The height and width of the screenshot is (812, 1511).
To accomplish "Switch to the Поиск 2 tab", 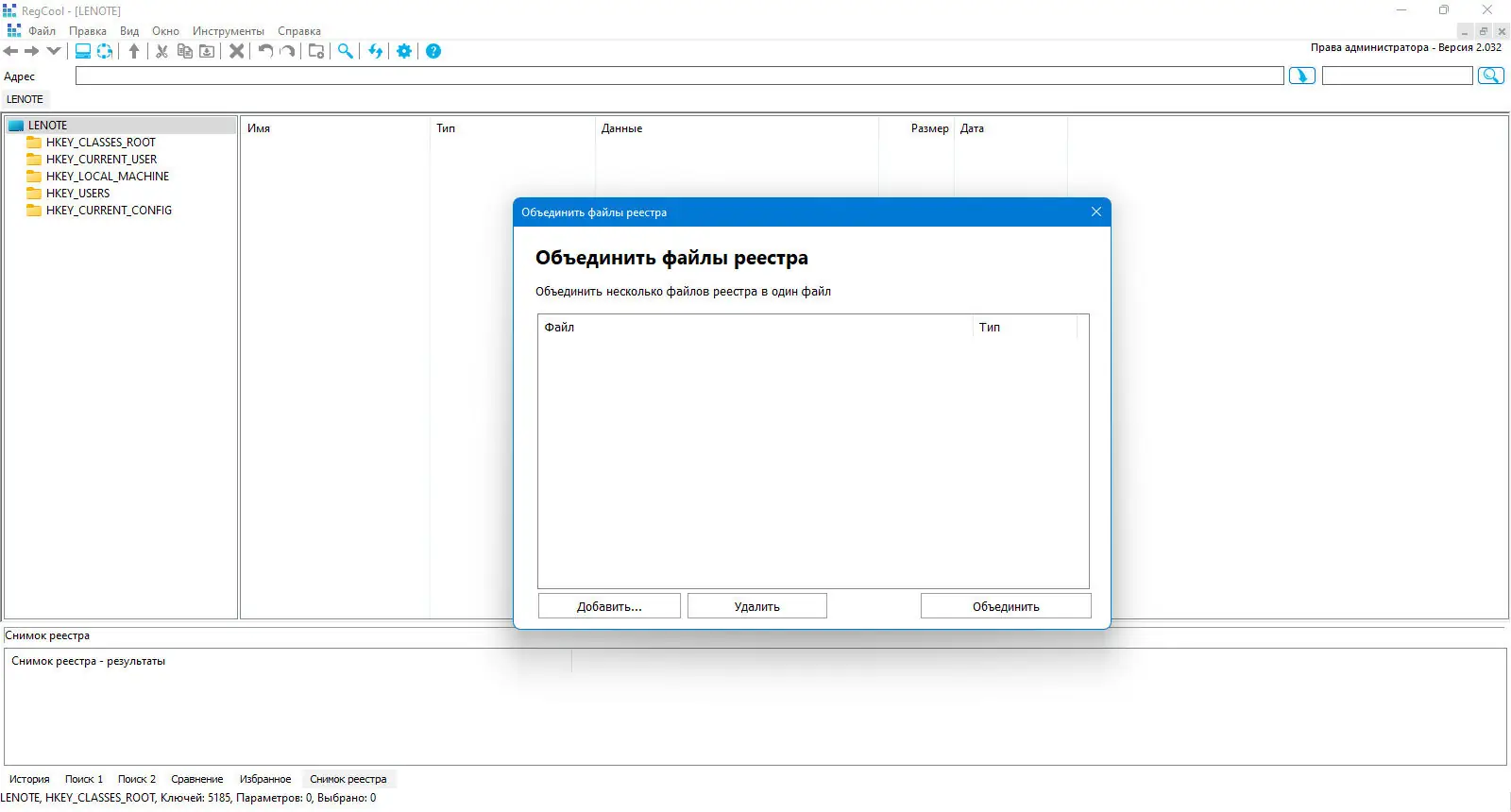I will [x=137, y=779].
